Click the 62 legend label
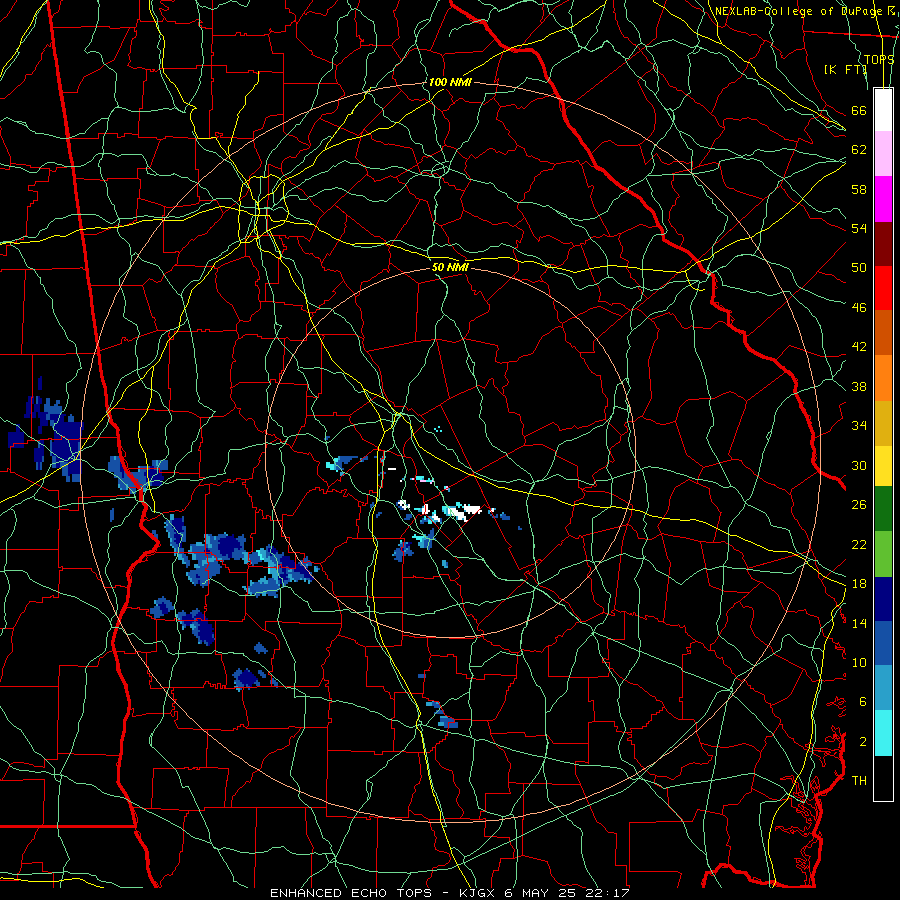 pos(859,150)
